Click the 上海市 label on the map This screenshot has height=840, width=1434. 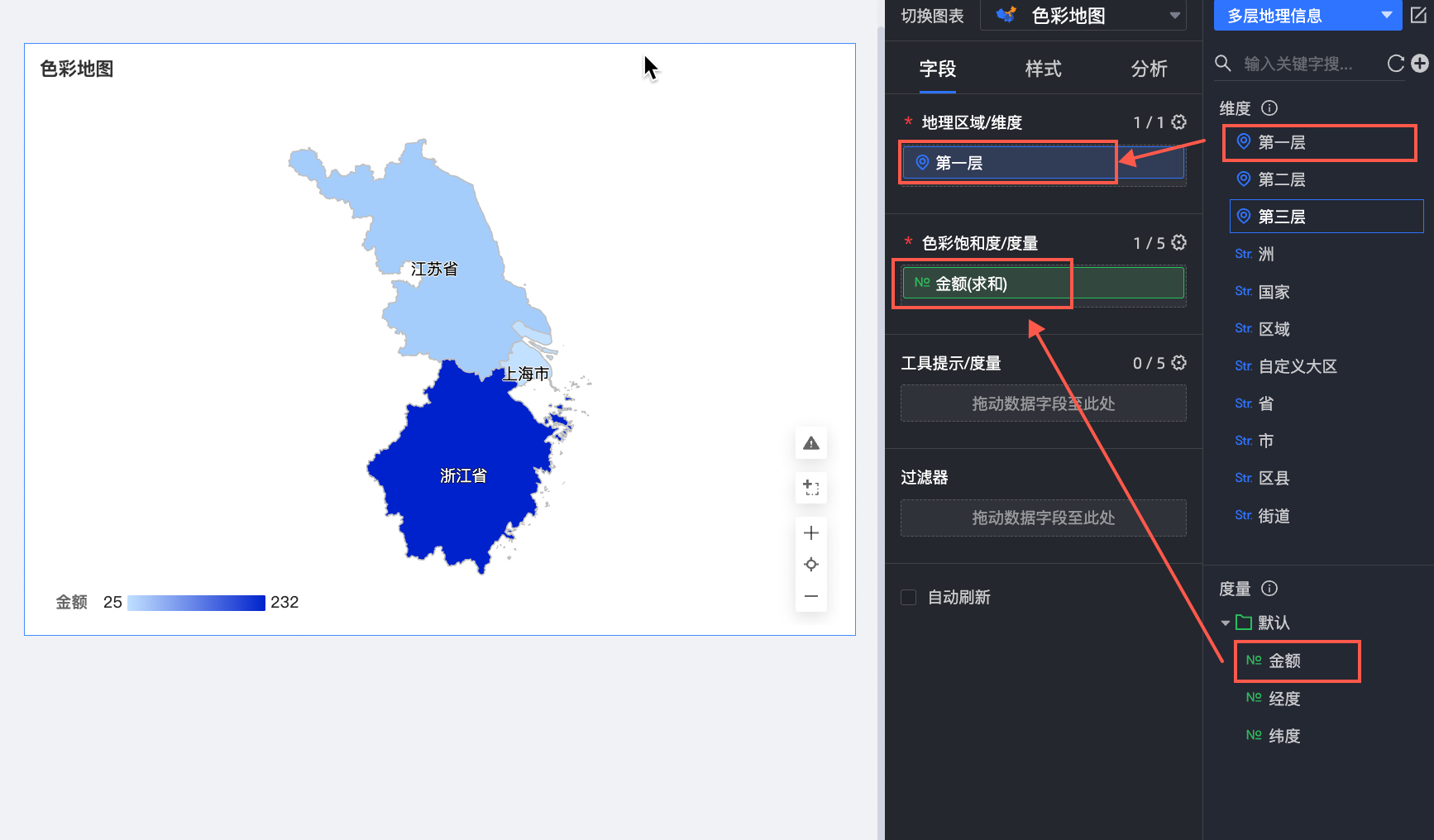526,374
